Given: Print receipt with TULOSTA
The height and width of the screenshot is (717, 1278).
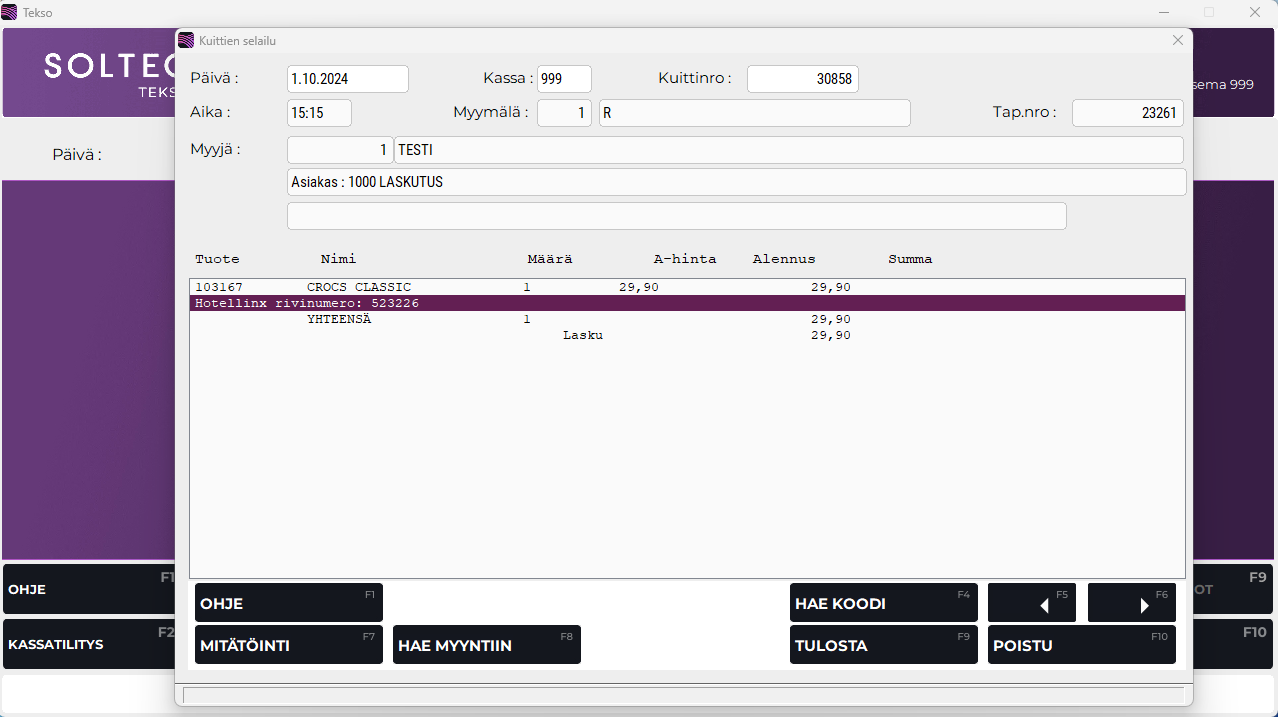Looking at the screenshot, I should click(x=883, y=645).
